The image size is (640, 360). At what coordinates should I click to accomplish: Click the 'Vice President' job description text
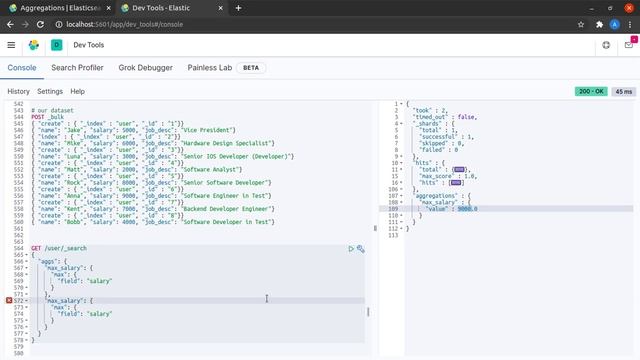[209, 130]
